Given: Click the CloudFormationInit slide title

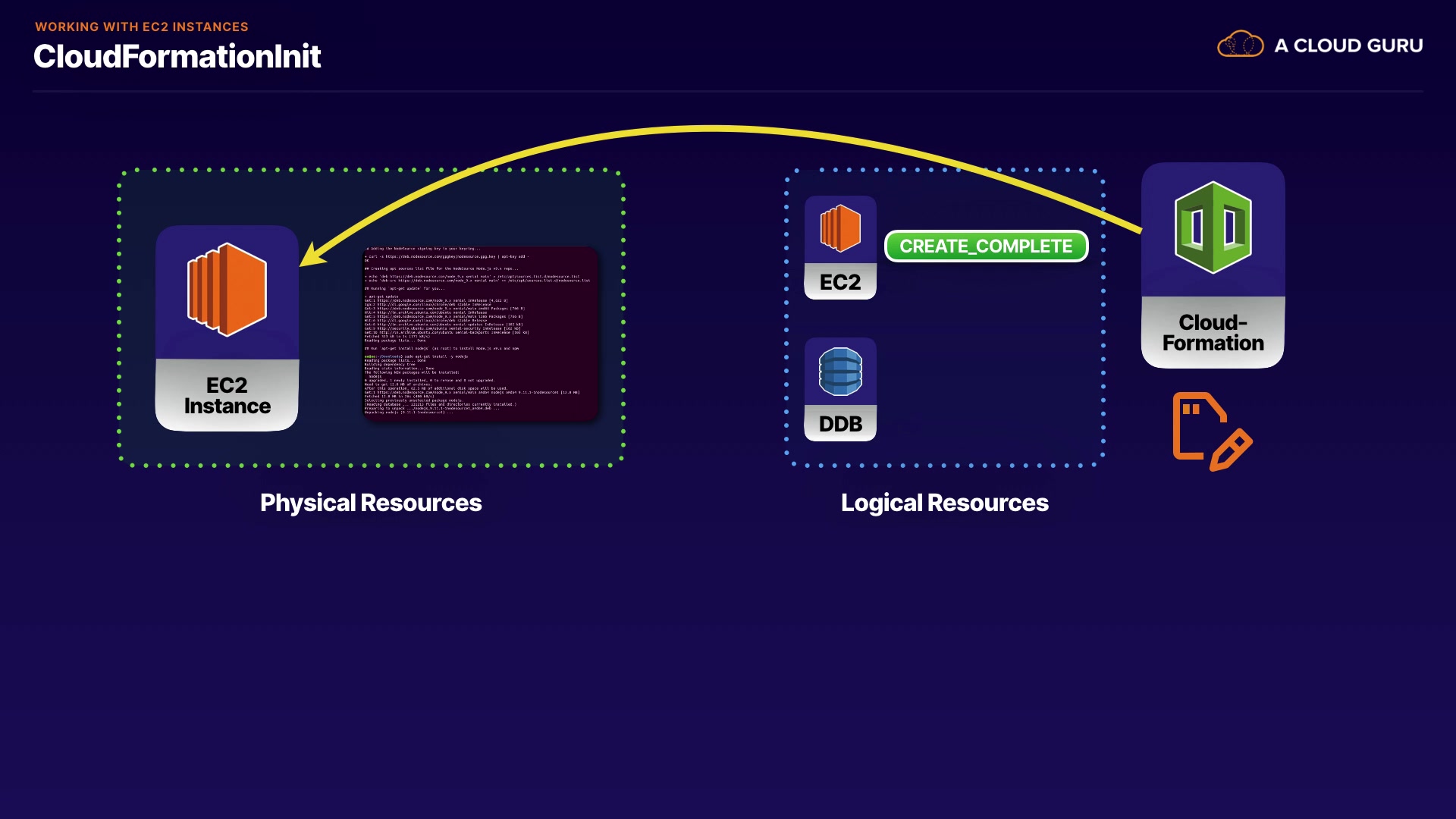Looking at the screenshot, I should tap(177, 57).
